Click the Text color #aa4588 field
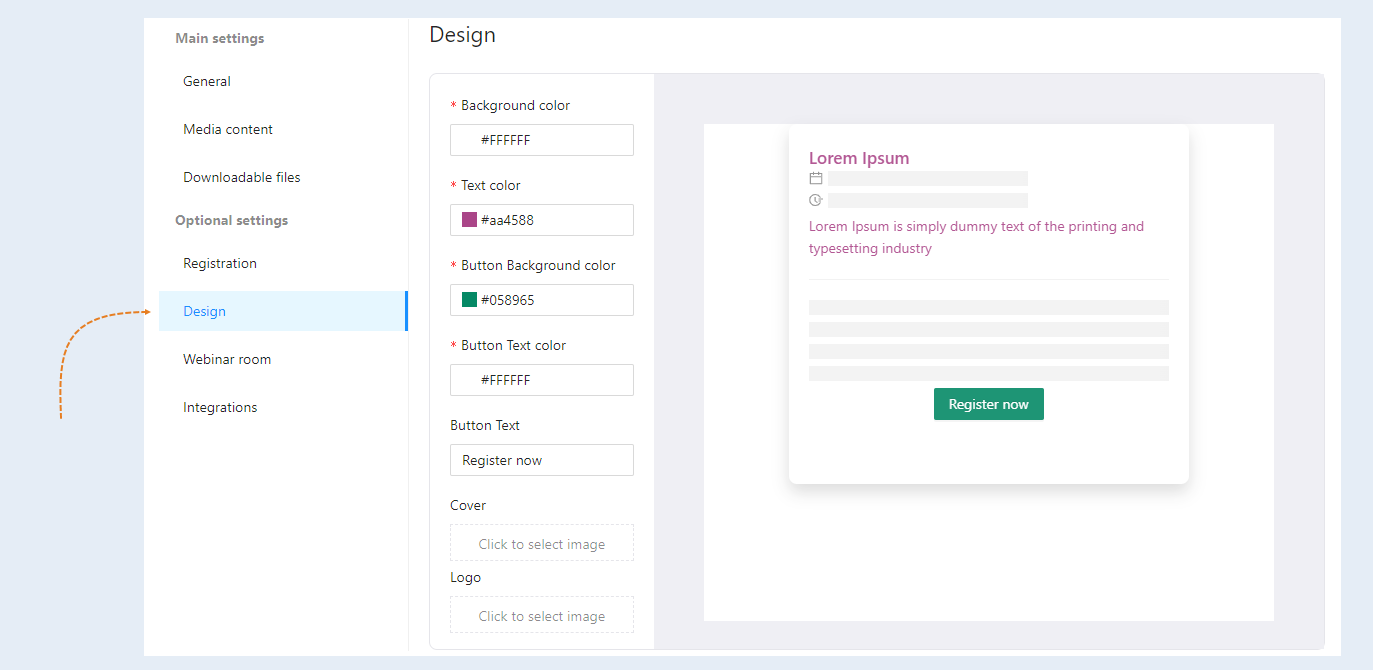1373x670 pixels. pyautogui.click(x=542, y=220)
